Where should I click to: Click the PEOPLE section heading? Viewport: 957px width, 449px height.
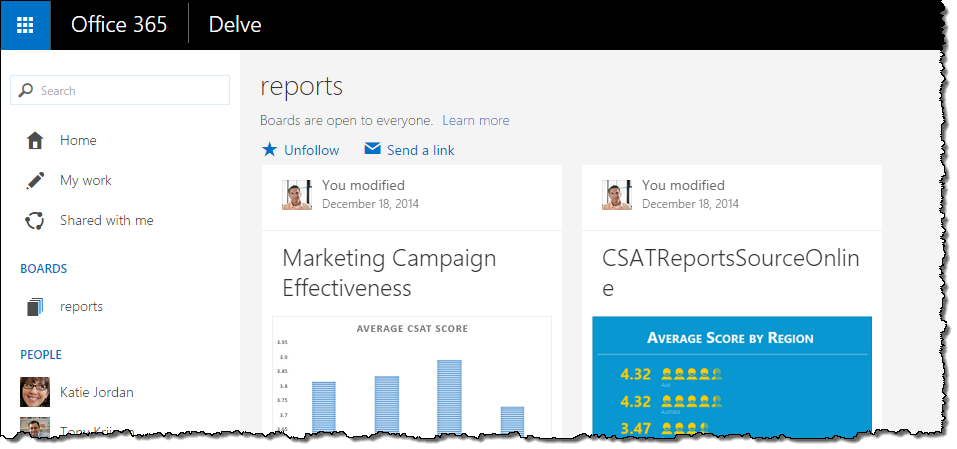(41, 354)
